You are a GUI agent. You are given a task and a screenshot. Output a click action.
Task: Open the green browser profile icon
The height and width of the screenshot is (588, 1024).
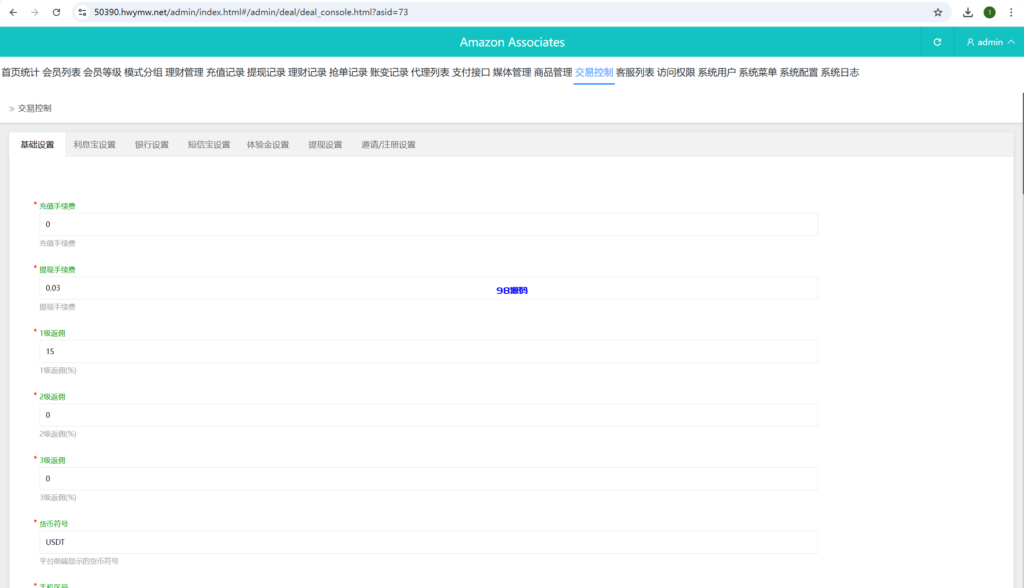[x=989, y=12]
